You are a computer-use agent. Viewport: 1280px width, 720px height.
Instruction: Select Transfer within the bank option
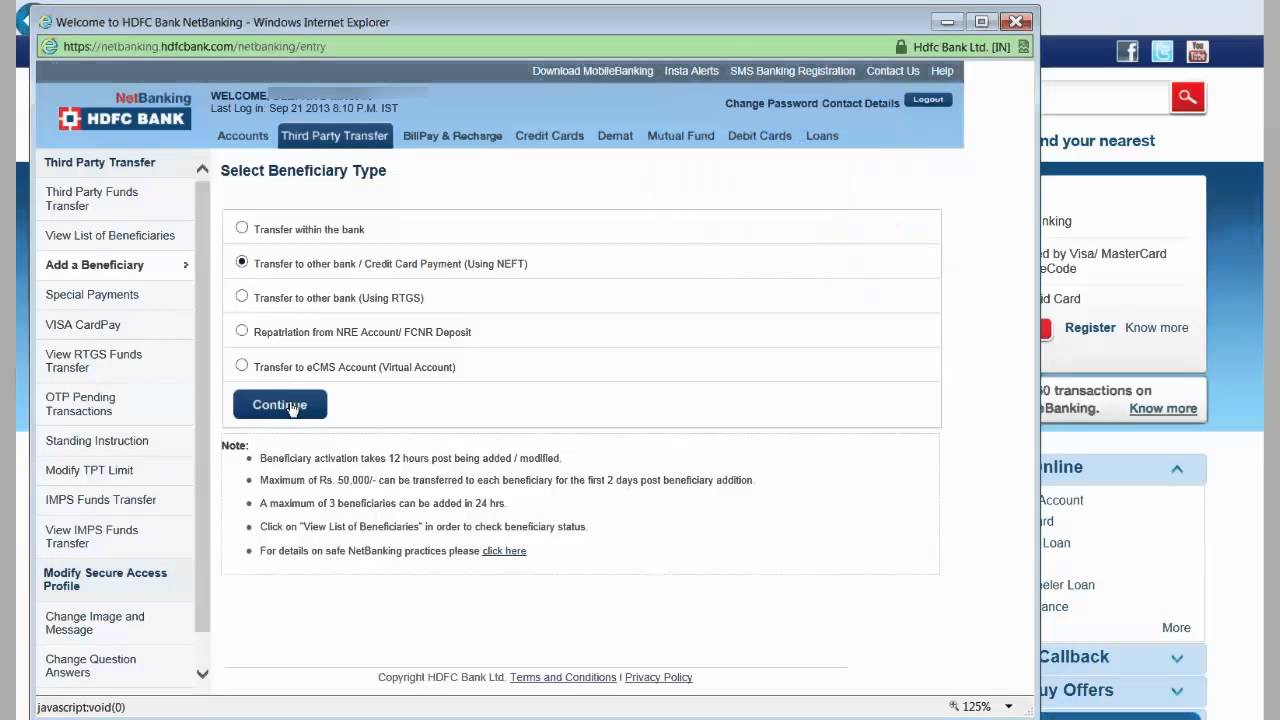(242, 228)
